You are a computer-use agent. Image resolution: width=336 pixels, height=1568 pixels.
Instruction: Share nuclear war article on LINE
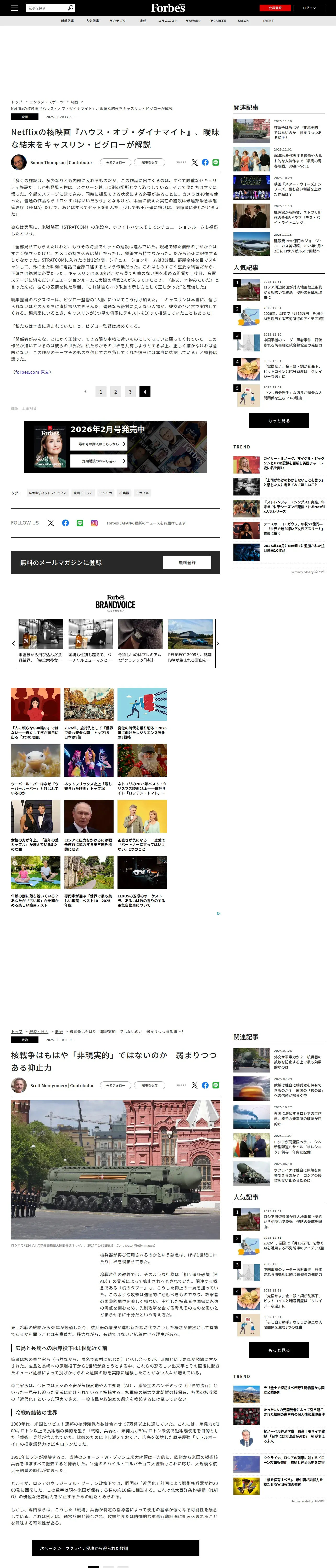[x=216, y=1085]
